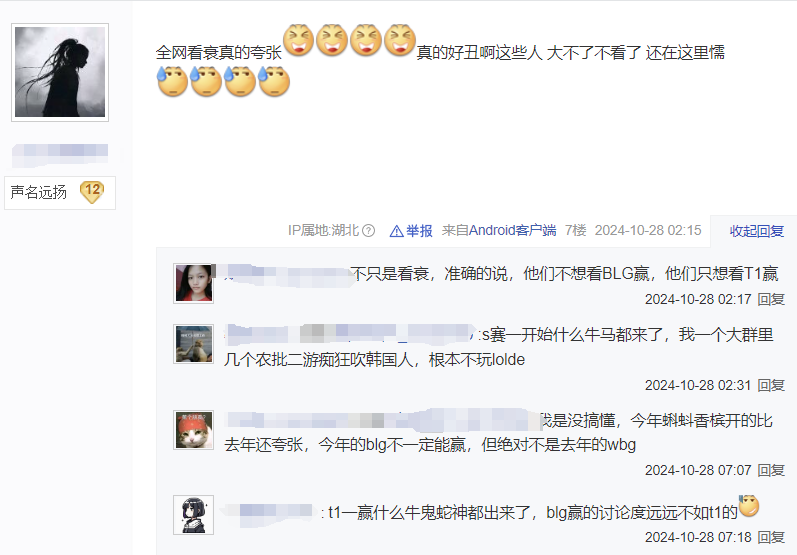797x555 pixels.
Task: Click 回复 on the 02:31 comment
Action: pyautogui.click(x=771, y=385)
